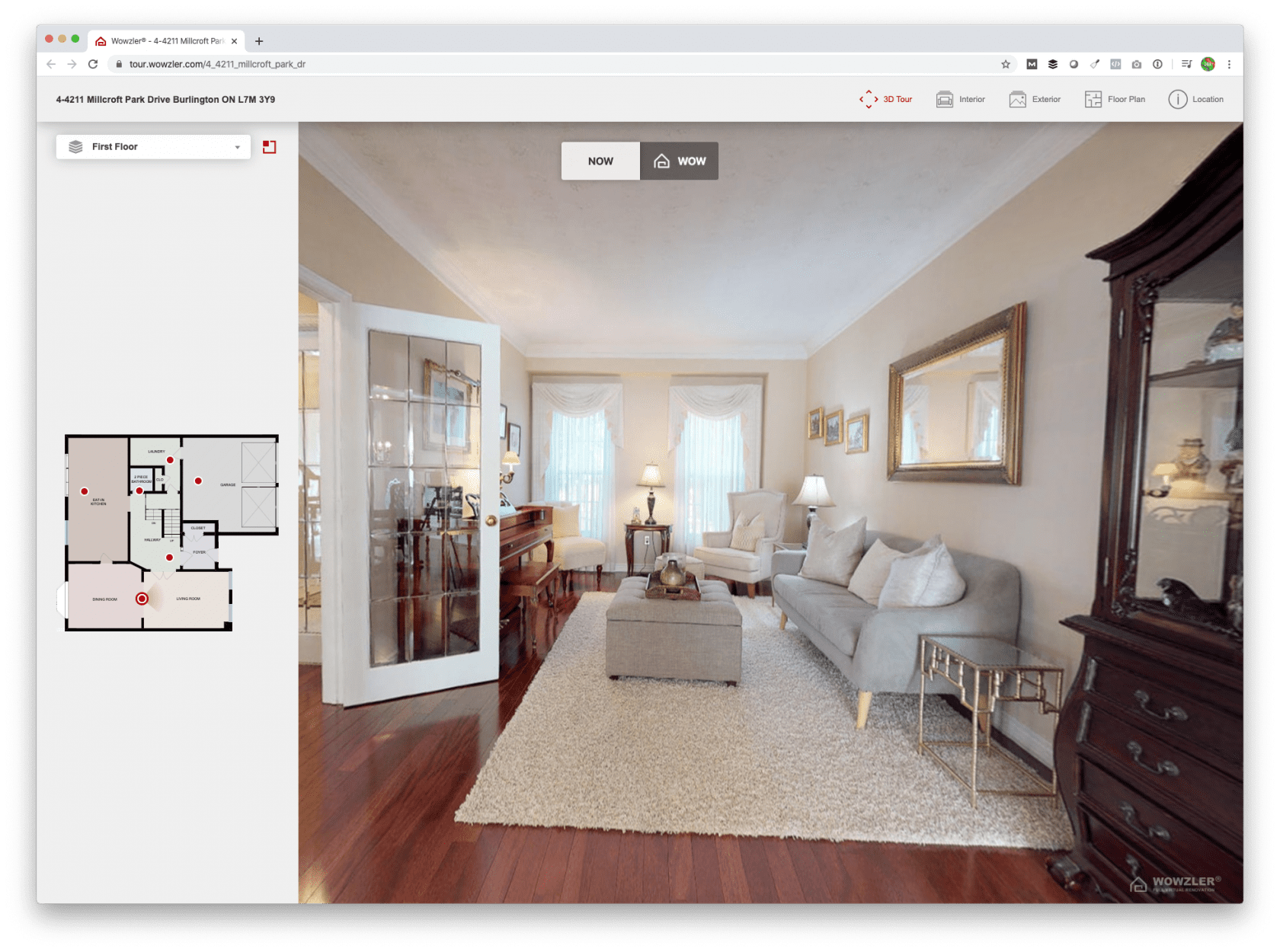Click the Dining Room hotspot on the floor plan
Viewport: 1280px width, 952px height.
point(141,599)
